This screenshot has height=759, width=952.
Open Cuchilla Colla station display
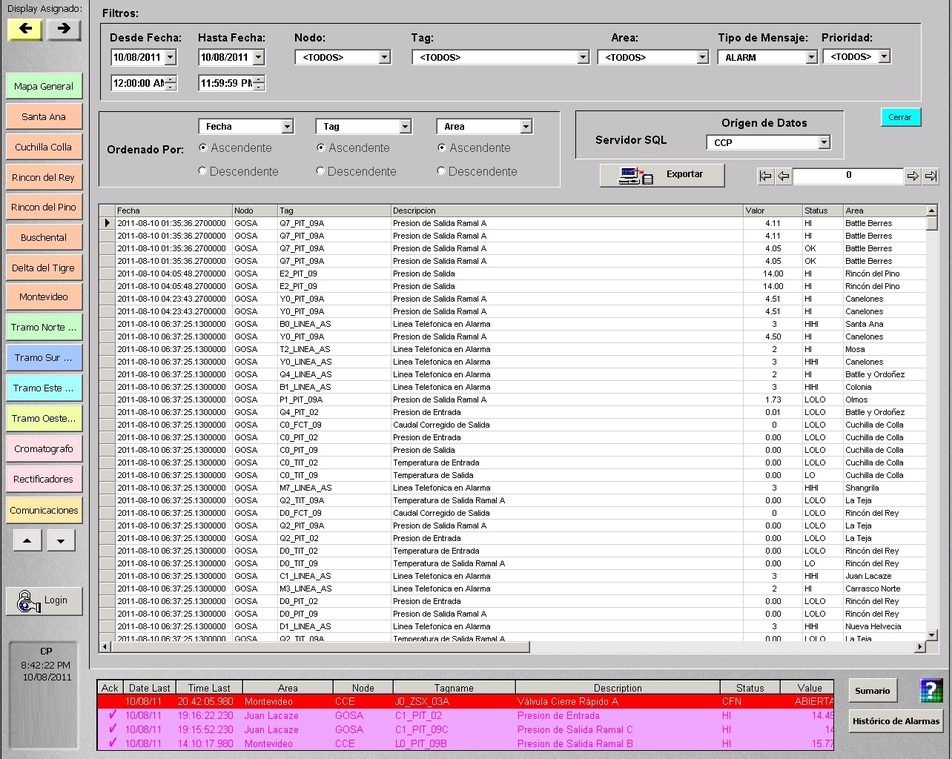click(x=44, y=147)
